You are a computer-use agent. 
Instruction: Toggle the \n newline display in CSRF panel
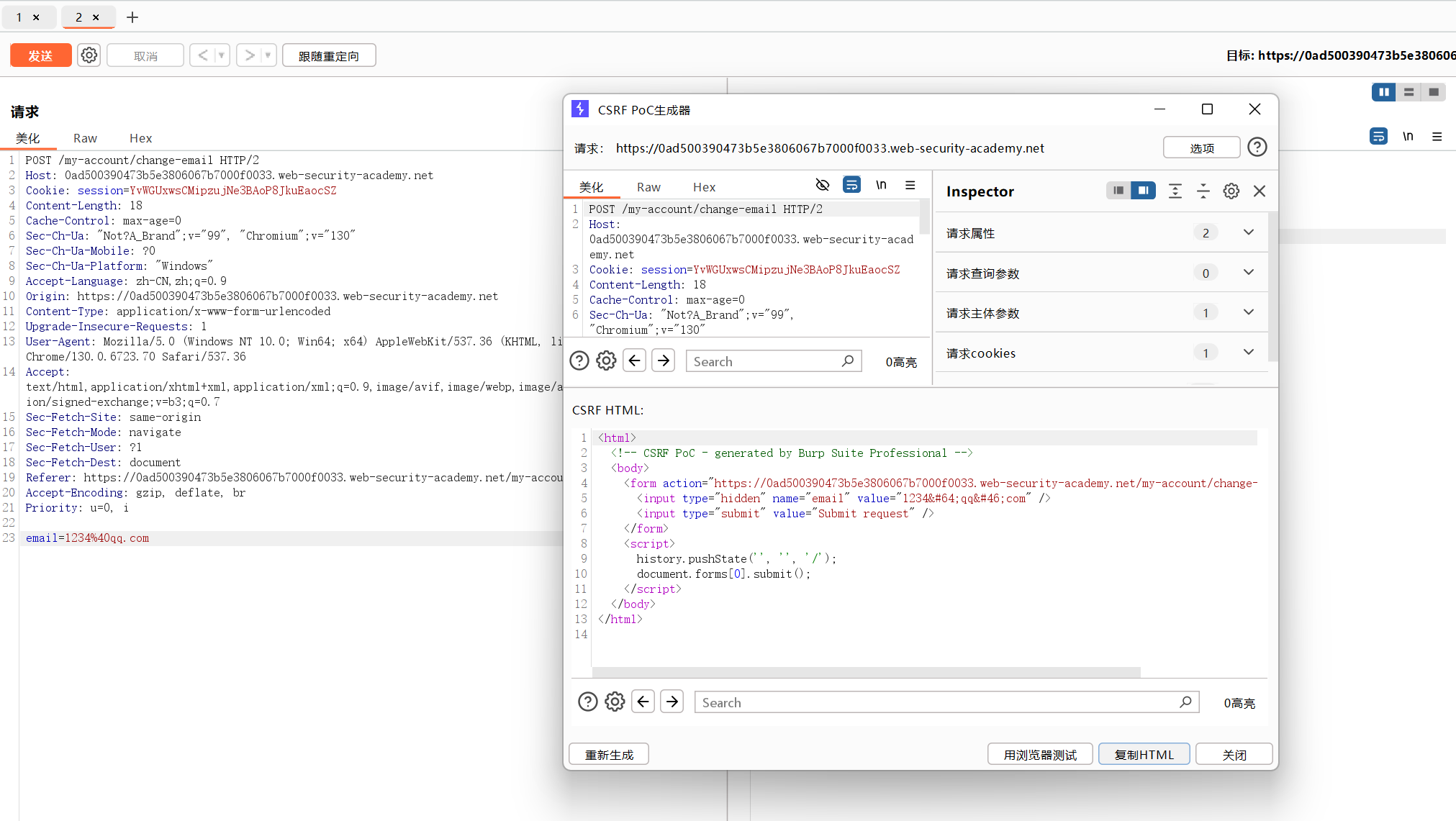click(881, 186)
